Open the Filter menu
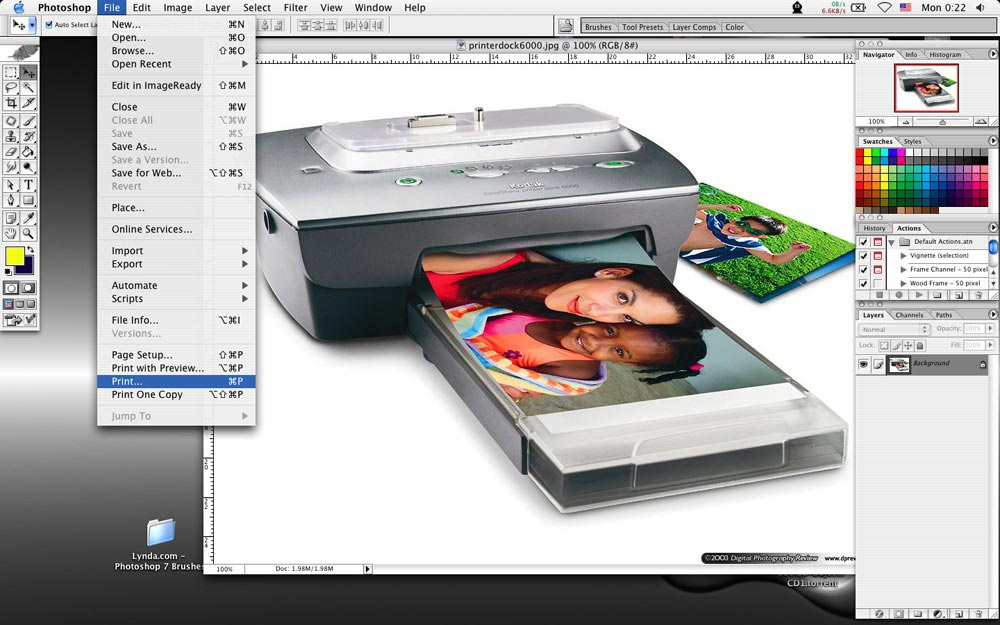Screen dimensions: 1000x625 [295, 8]
